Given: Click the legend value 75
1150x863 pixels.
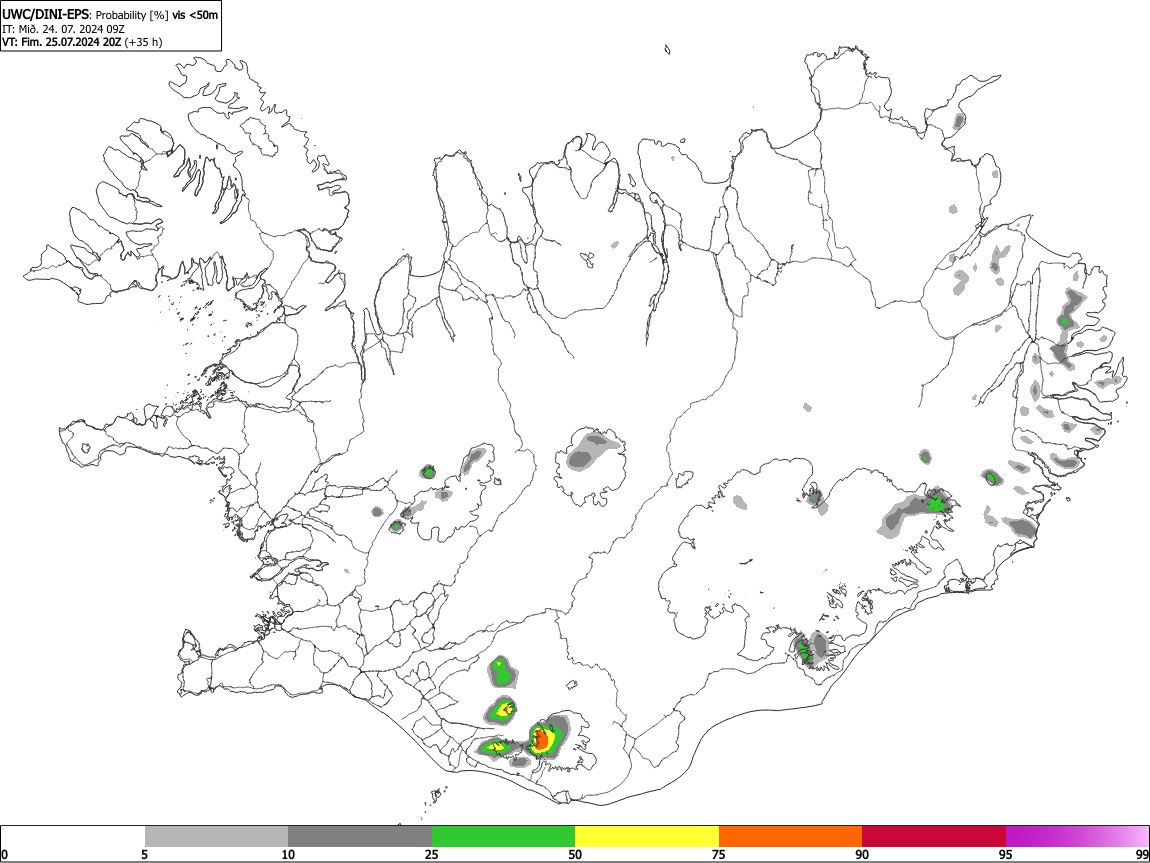Looking at the screenshot, I should coord(719,854).
